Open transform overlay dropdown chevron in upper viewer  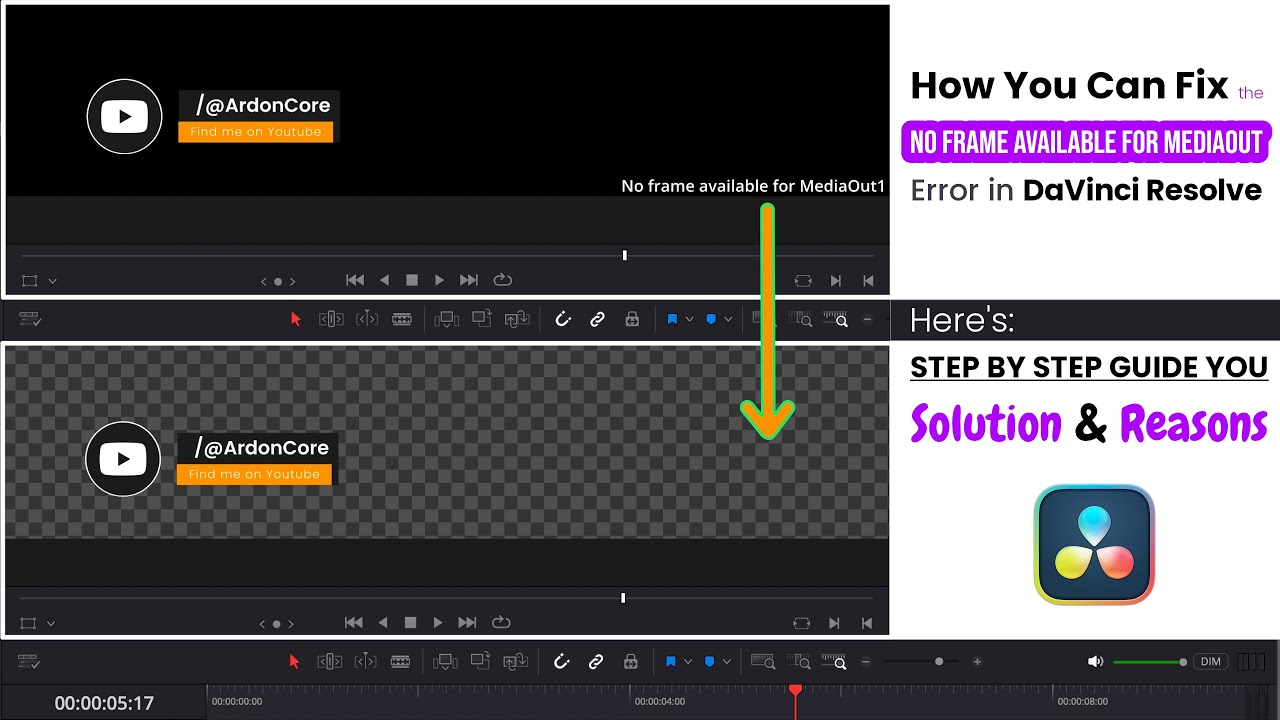(x=52, y=281)
